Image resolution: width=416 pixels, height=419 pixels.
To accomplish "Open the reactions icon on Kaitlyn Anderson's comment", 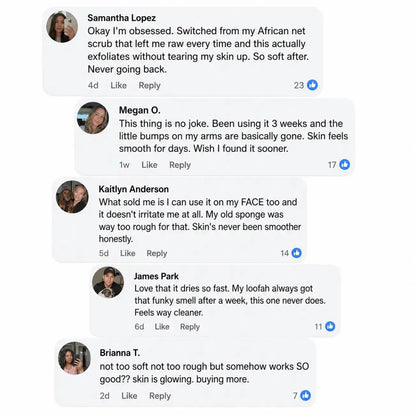I will coord(296,253).
